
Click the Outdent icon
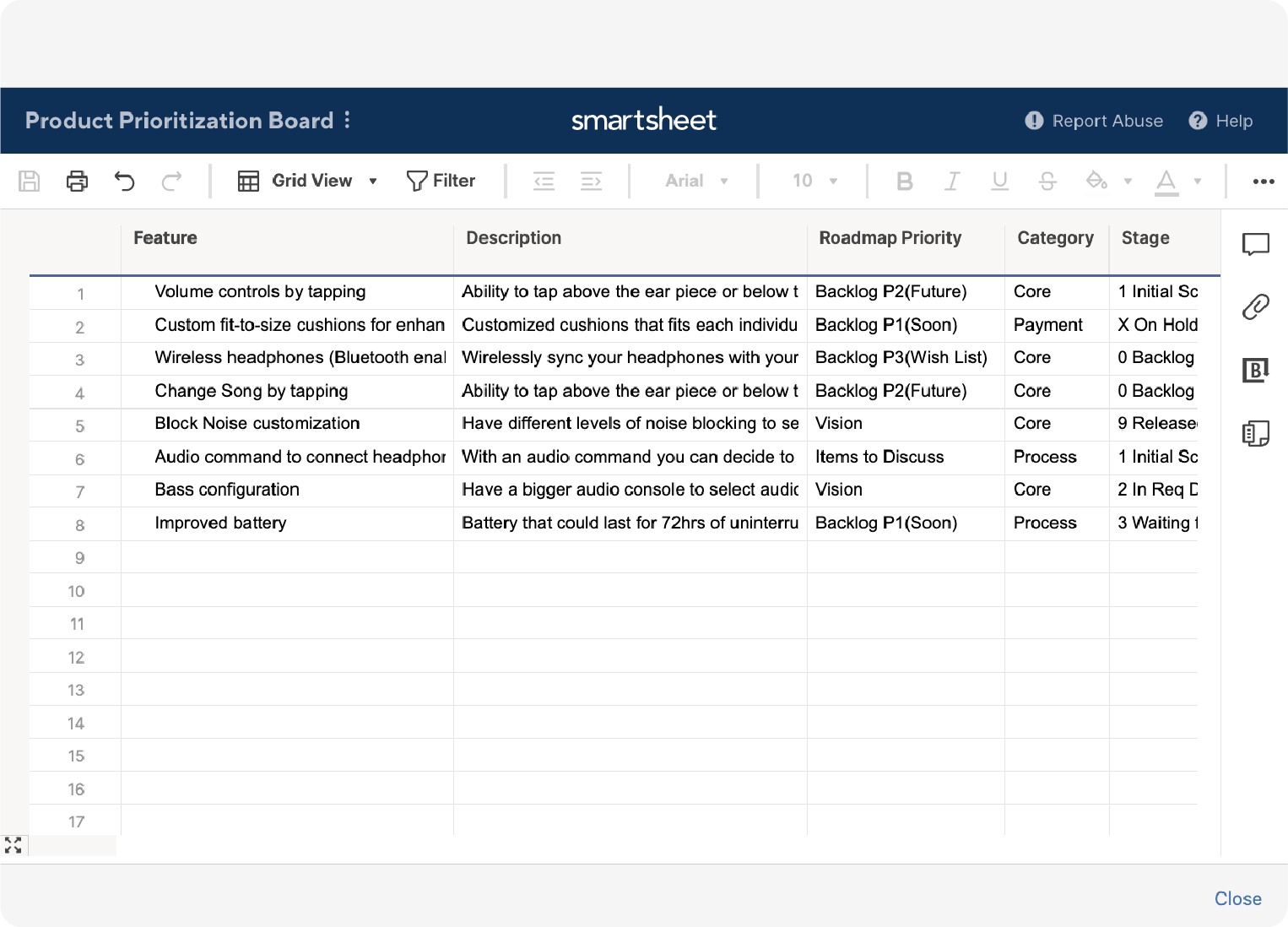coord(544,181)
